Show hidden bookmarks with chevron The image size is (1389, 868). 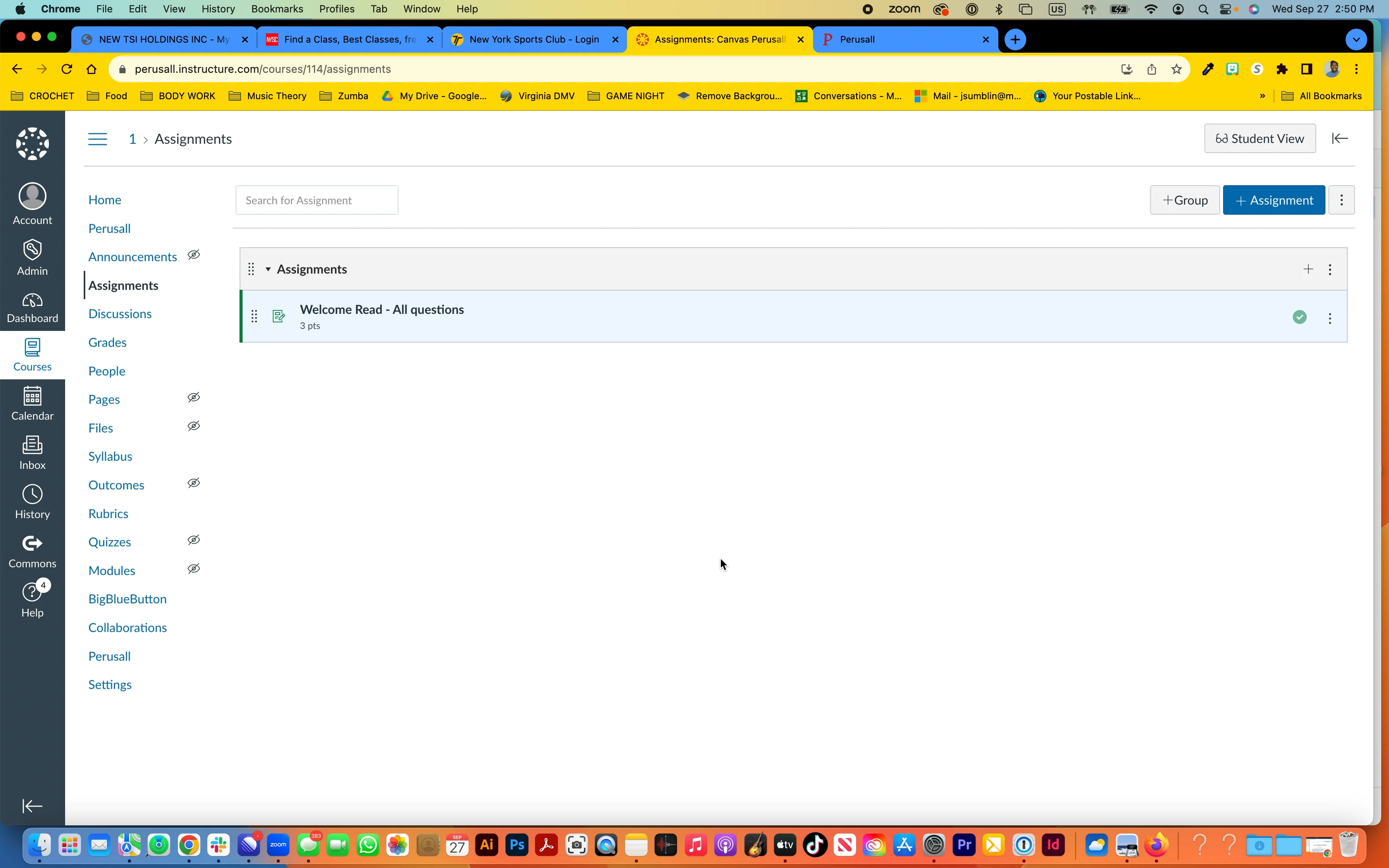pyautogui.click(x=1262, y=96)
